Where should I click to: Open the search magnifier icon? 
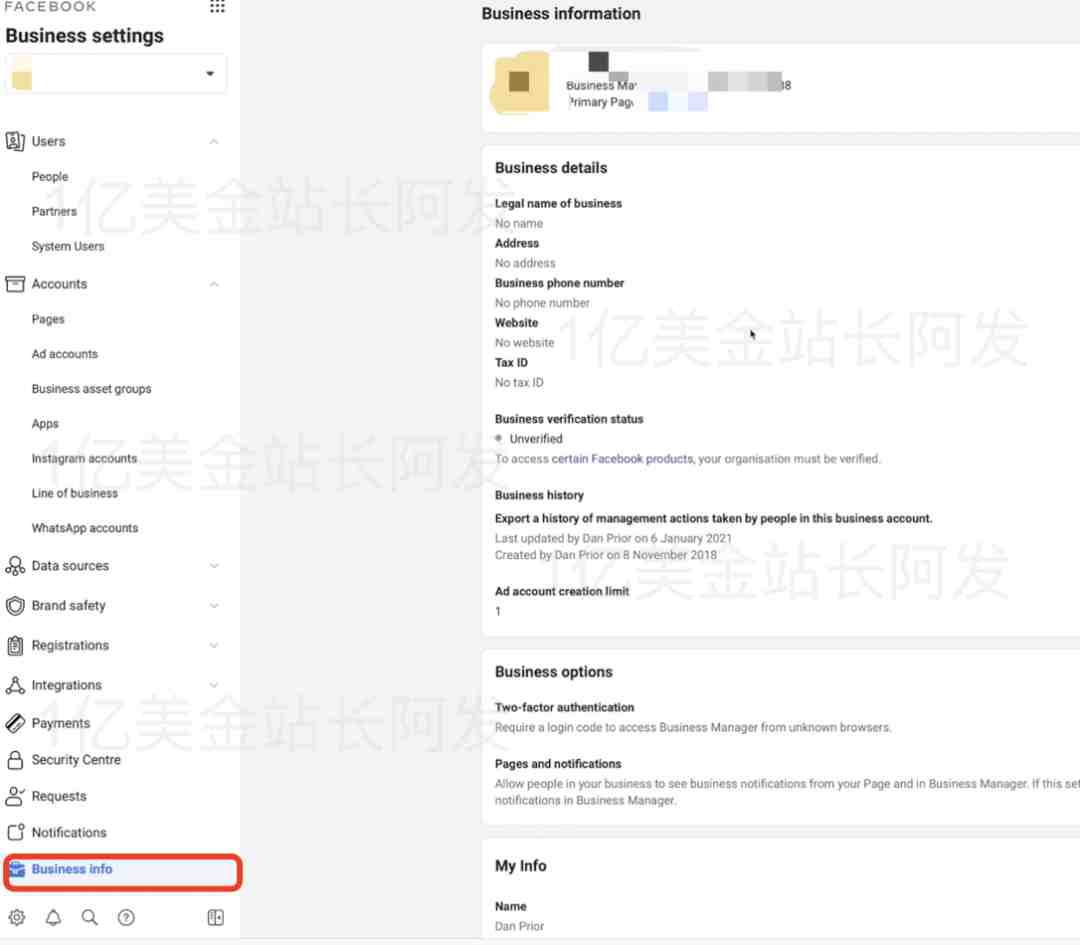tap(90, 917)
